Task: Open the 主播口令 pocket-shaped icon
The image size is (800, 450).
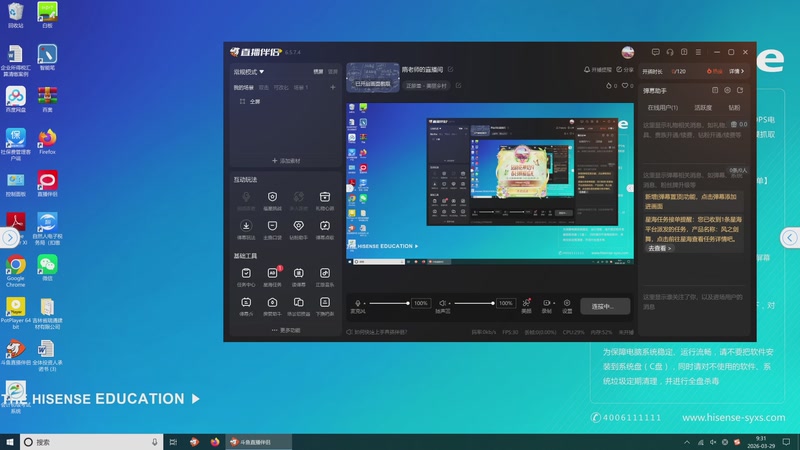Action: (272, 226)
